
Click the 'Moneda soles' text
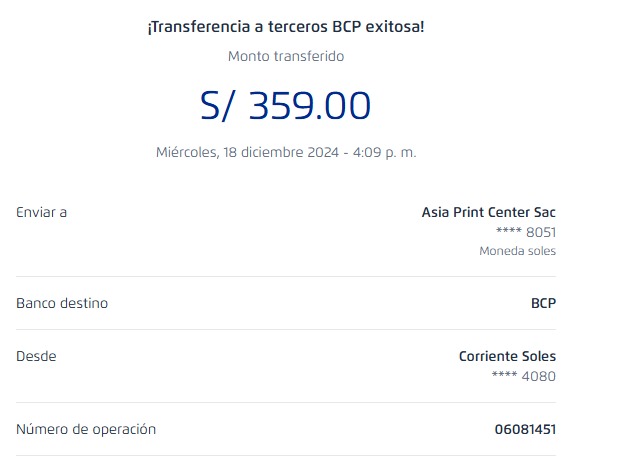(x=517, y=251)
